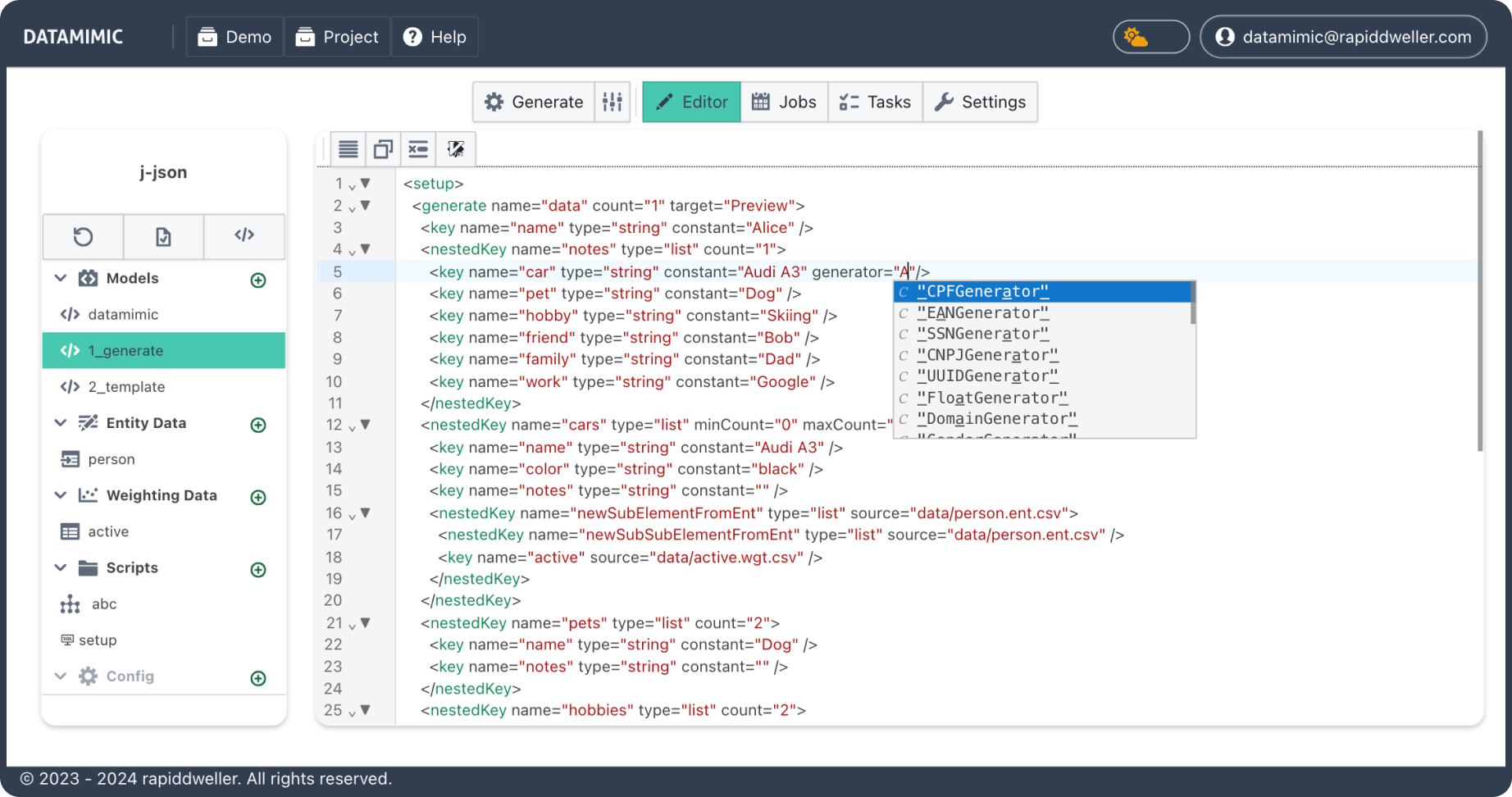1512x797 pixels.
Task: Open generation options via sliders icon beside Generate
Action: (x=613, y=102)
